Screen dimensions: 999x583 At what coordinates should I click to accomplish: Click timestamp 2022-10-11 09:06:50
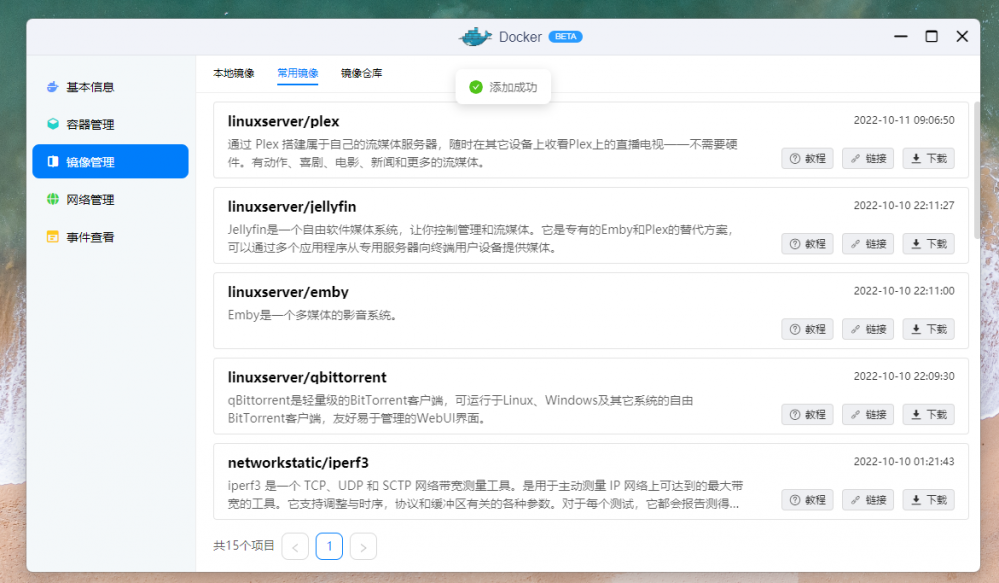click(904, 120)
